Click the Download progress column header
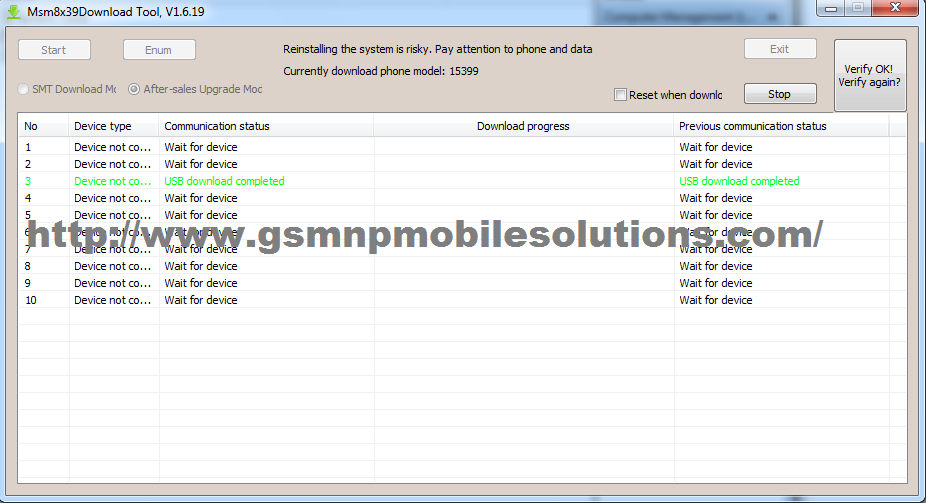Image resolution: width=926 pixels, height=503 pixels. [523, 126]
